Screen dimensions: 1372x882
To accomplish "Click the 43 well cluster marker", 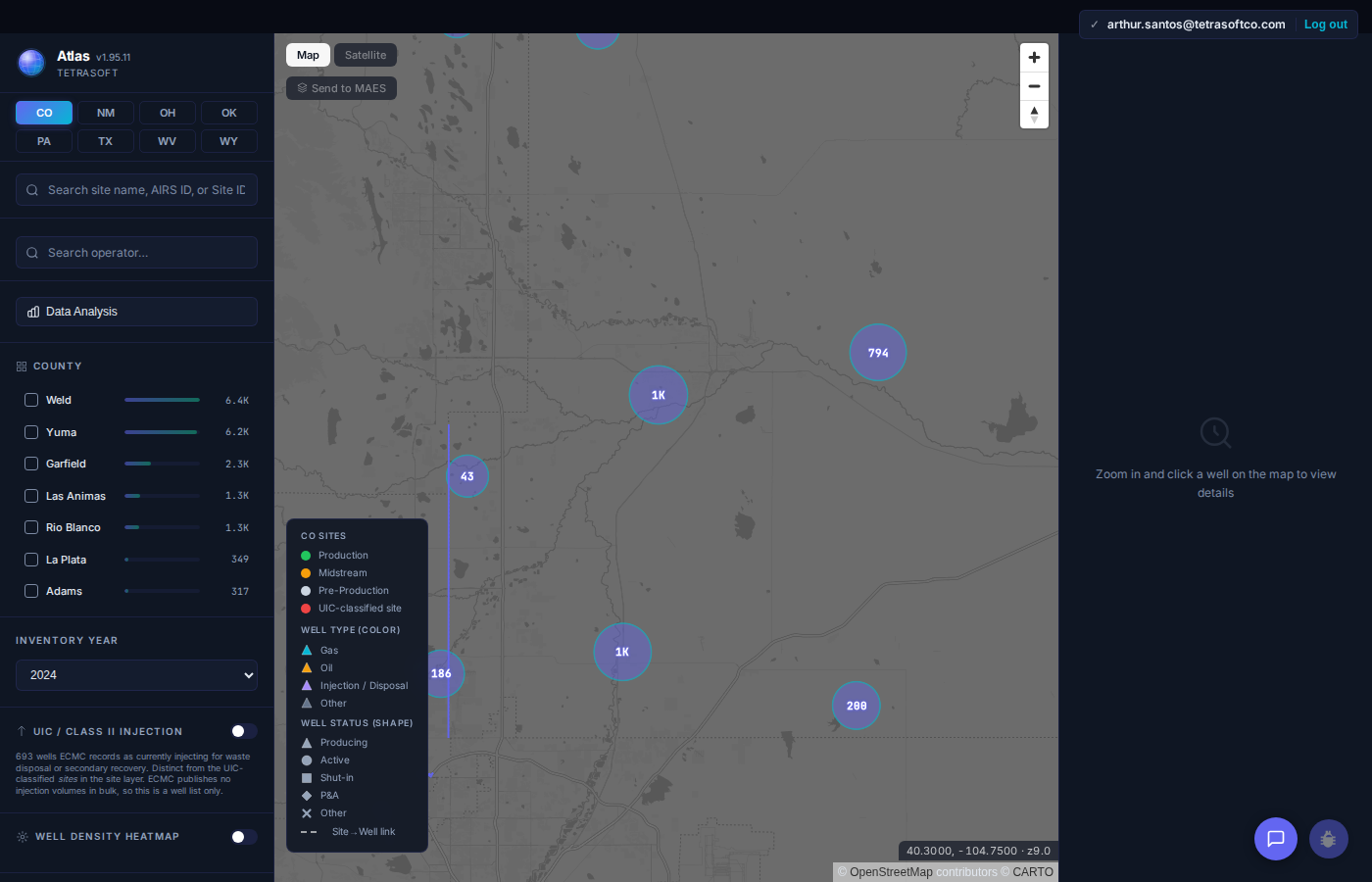I will point(467,476).
